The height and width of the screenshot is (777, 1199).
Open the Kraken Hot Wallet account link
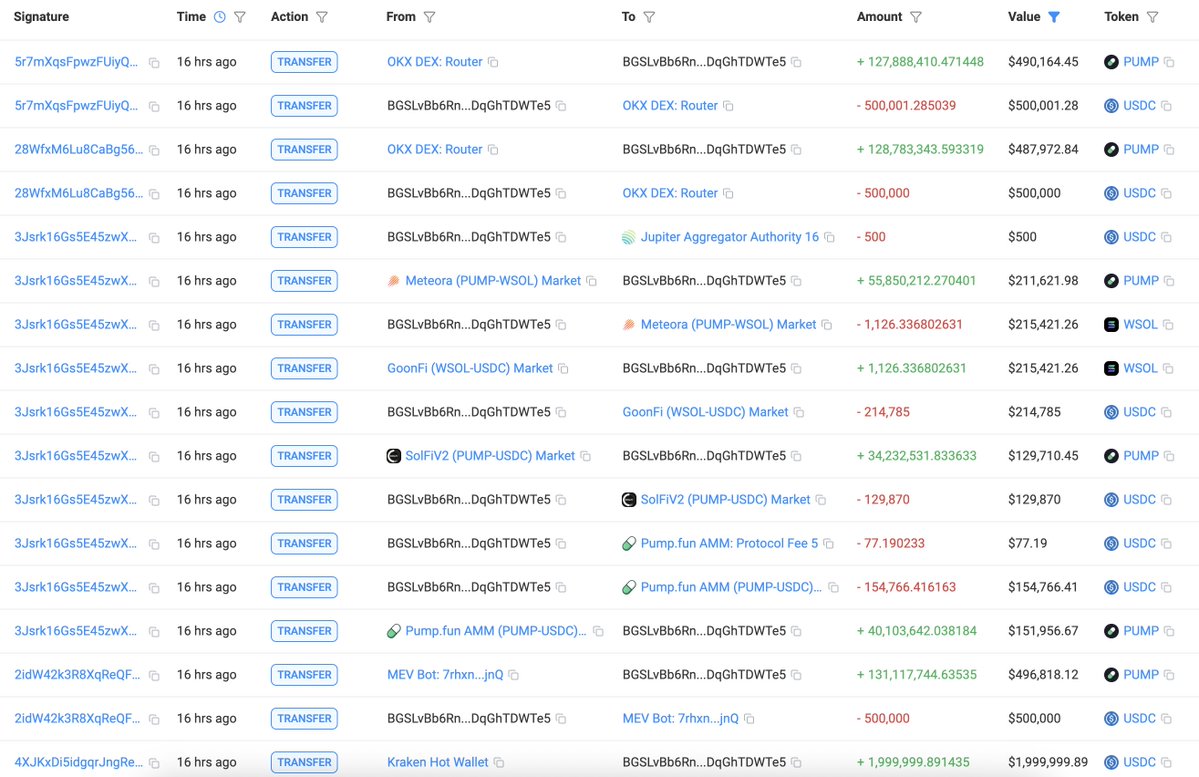(437, 762)
